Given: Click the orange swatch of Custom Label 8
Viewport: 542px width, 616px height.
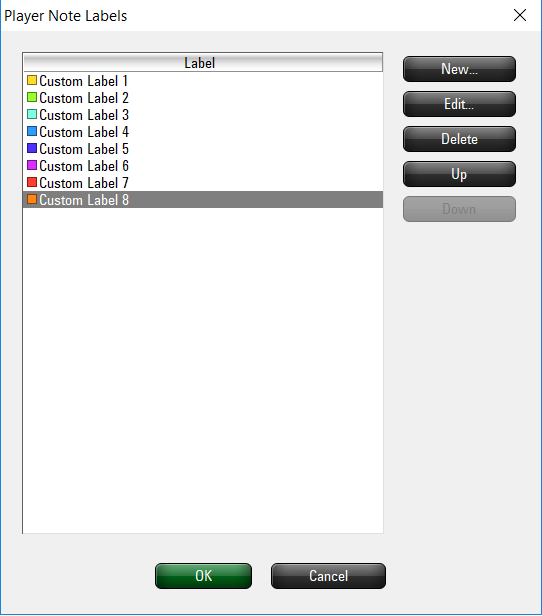Looking at the screenshot, I should pos(32,200).
